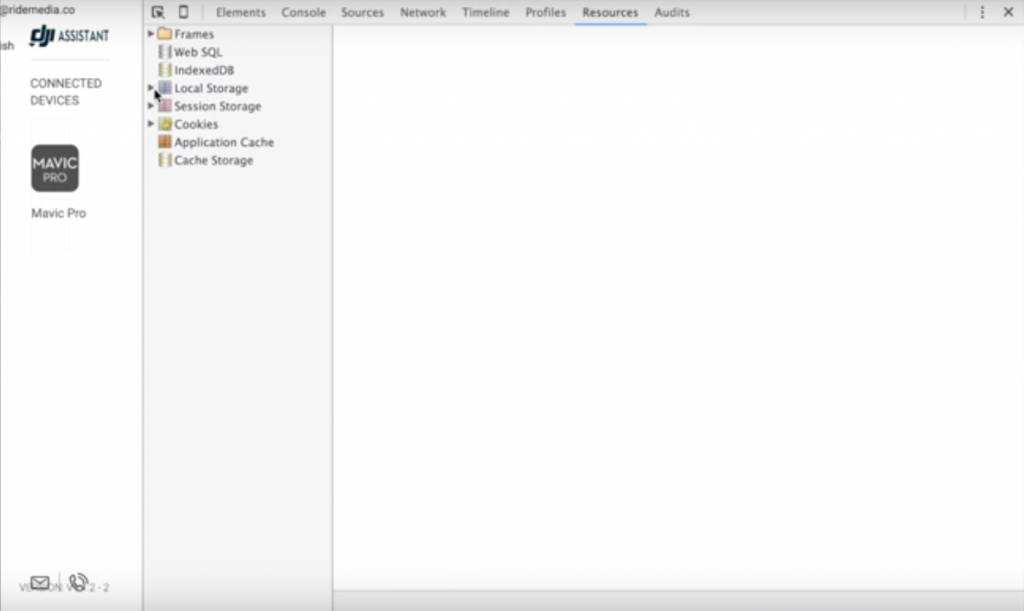1024x611 pixels.
Task: Expand the Cookies tree arrow
Action: pos(151,124)
